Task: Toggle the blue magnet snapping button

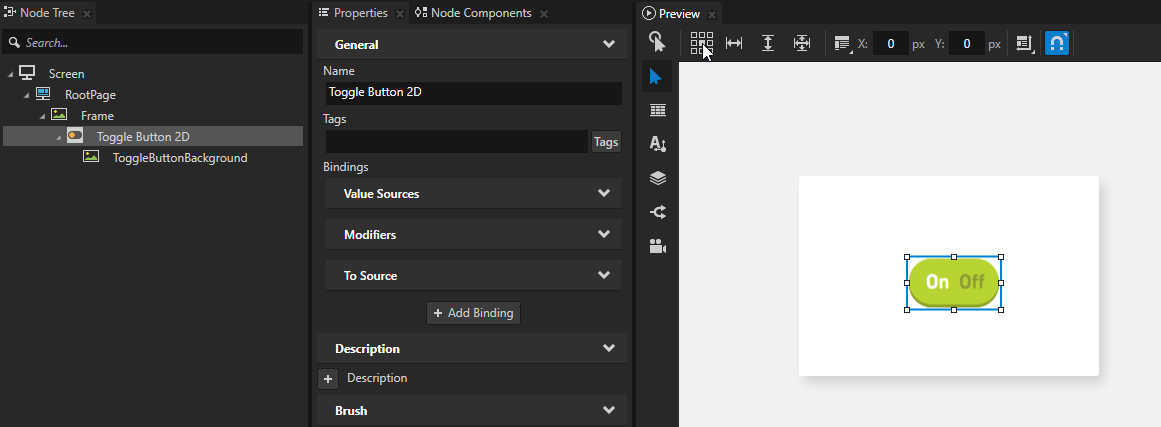Action: coord(1057,44)
